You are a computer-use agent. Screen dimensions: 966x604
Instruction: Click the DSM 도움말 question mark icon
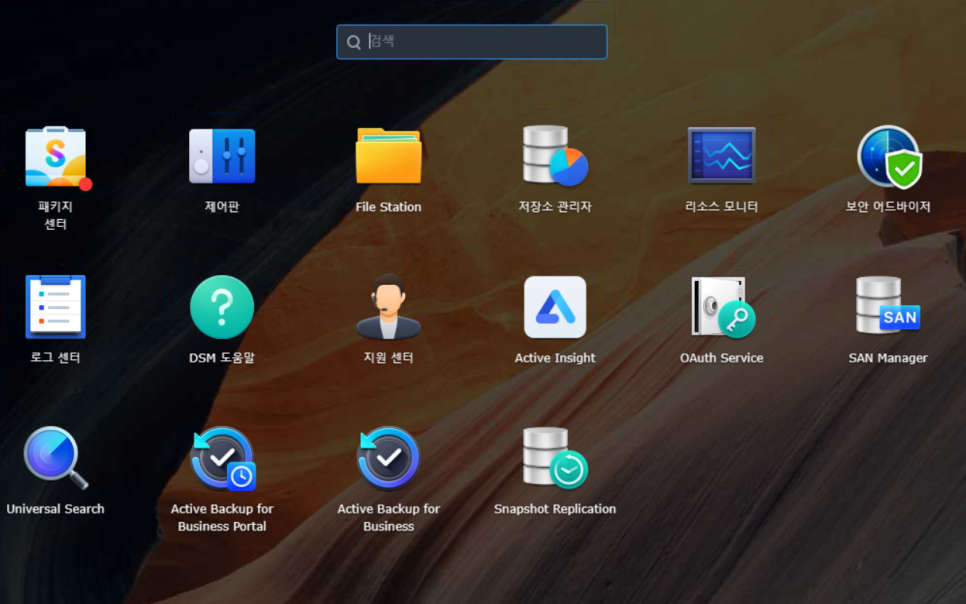pyautogui.click(x=222, y=307)
